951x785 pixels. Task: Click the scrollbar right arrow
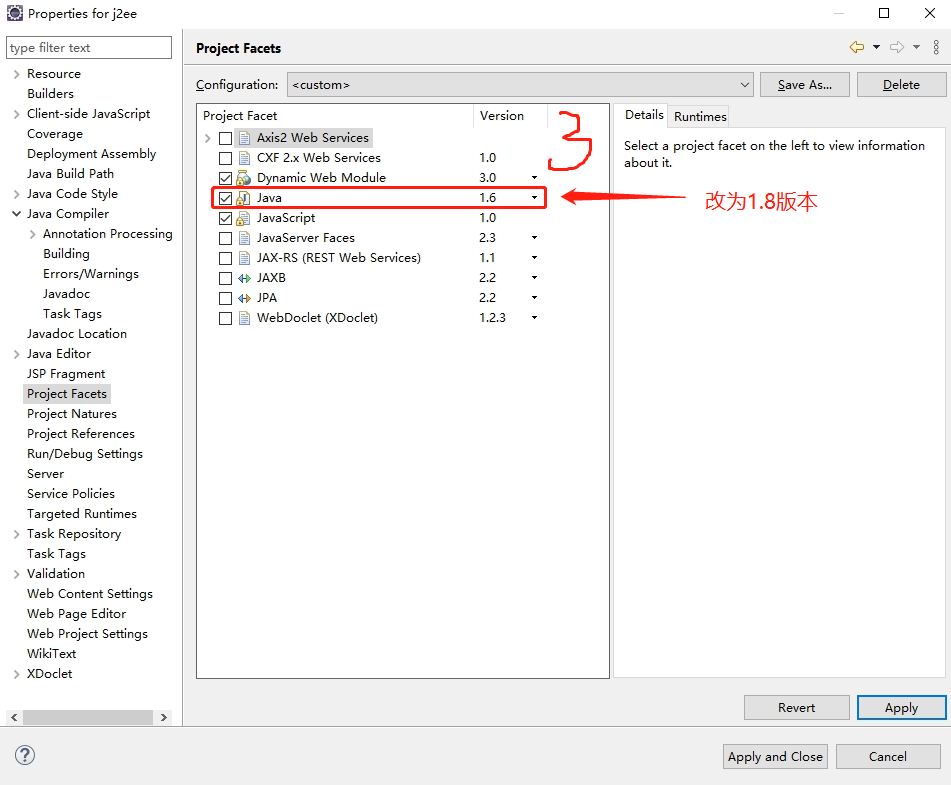(x=163, y=717)
